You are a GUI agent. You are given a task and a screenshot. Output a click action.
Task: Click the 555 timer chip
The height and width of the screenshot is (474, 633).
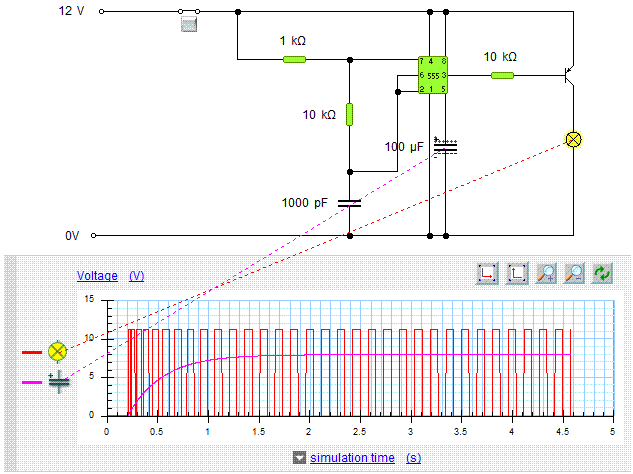pos(432,75)
